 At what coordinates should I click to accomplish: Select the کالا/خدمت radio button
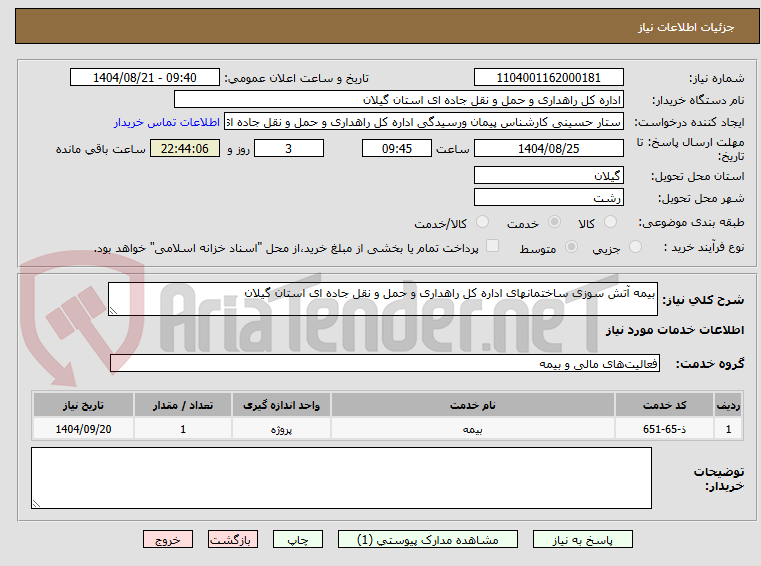pos(482,222)
